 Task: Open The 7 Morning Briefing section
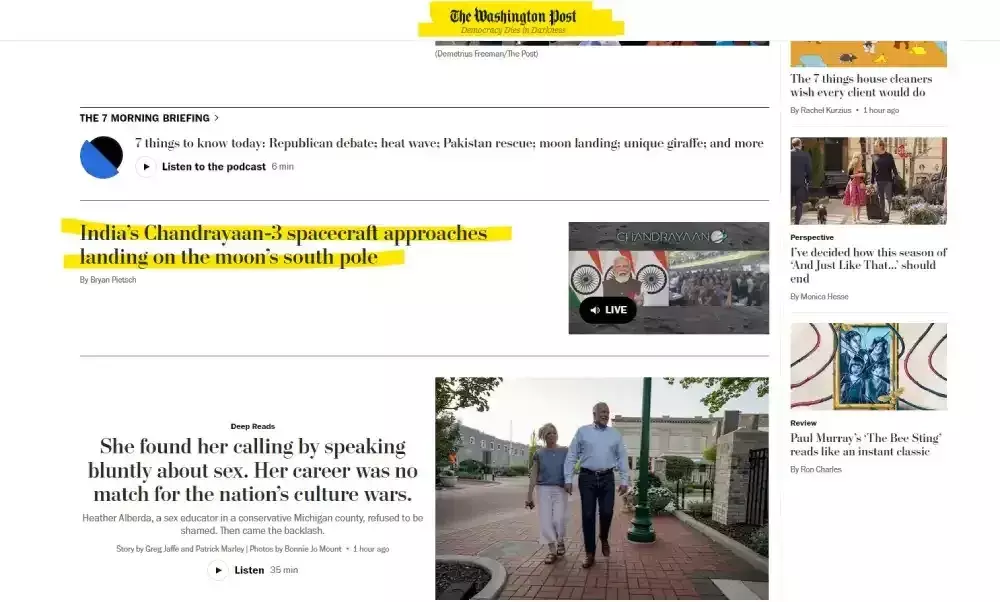[145, 118]
